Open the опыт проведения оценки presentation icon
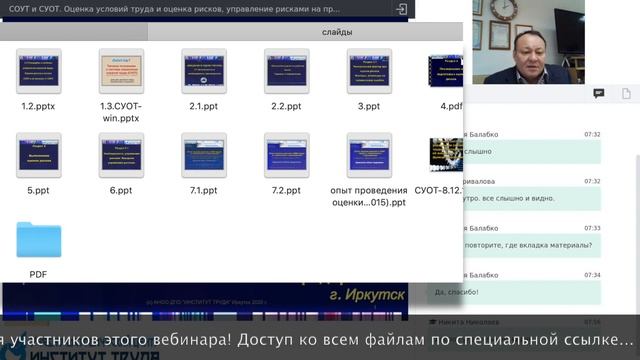The width and height of the screenshot is (640, 360). (x=369, y=155)
